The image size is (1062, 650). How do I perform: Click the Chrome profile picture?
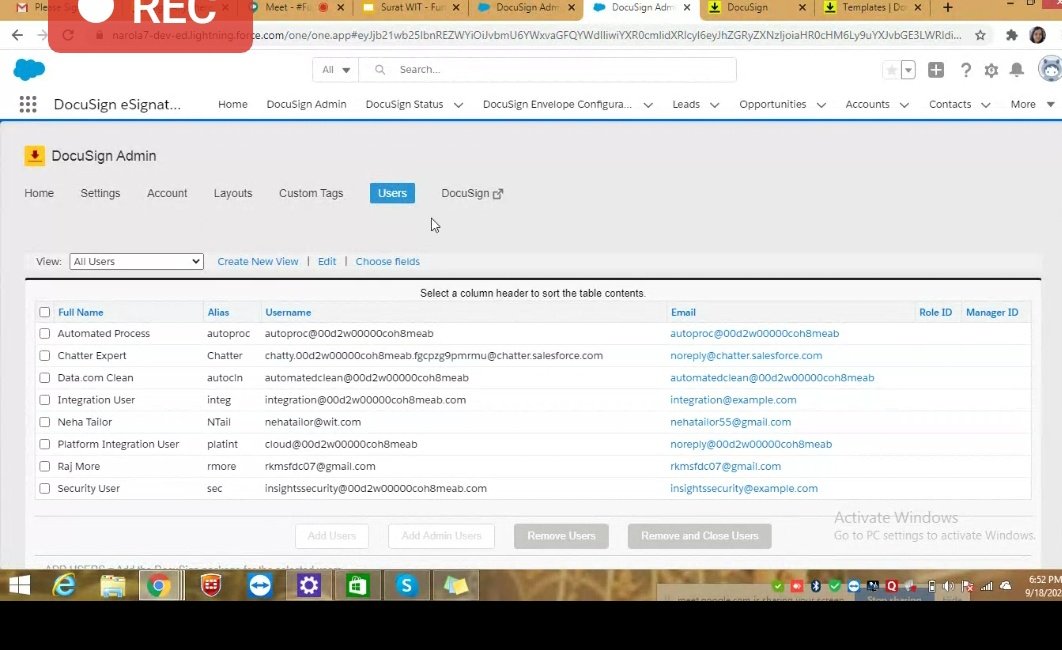pyautogui.click(x=1037, y=35)
